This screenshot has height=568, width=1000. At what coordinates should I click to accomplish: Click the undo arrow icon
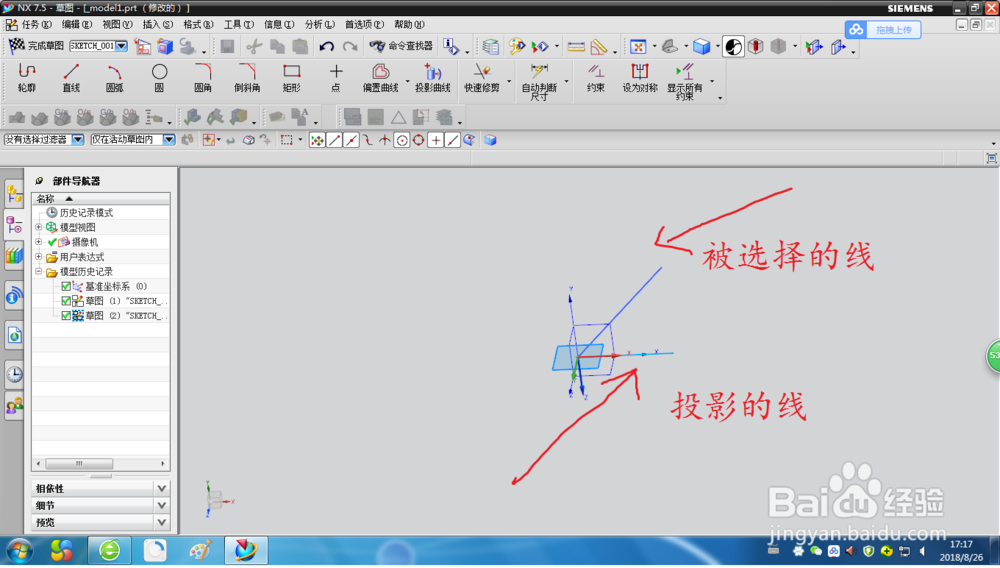tap(327, 46)
